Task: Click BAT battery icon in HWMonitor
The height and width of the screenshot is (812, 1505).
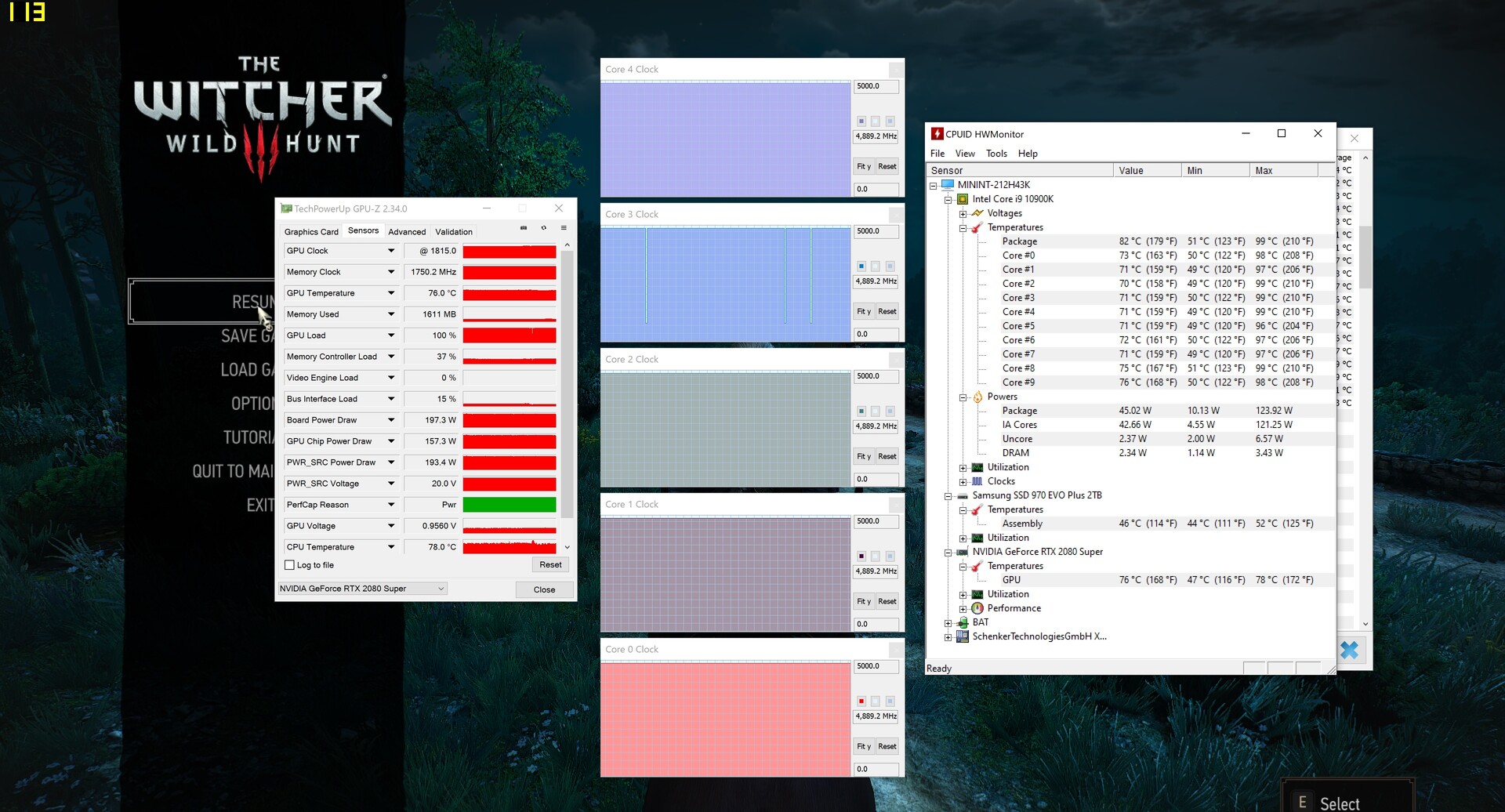Action: [x=963, y=622]
